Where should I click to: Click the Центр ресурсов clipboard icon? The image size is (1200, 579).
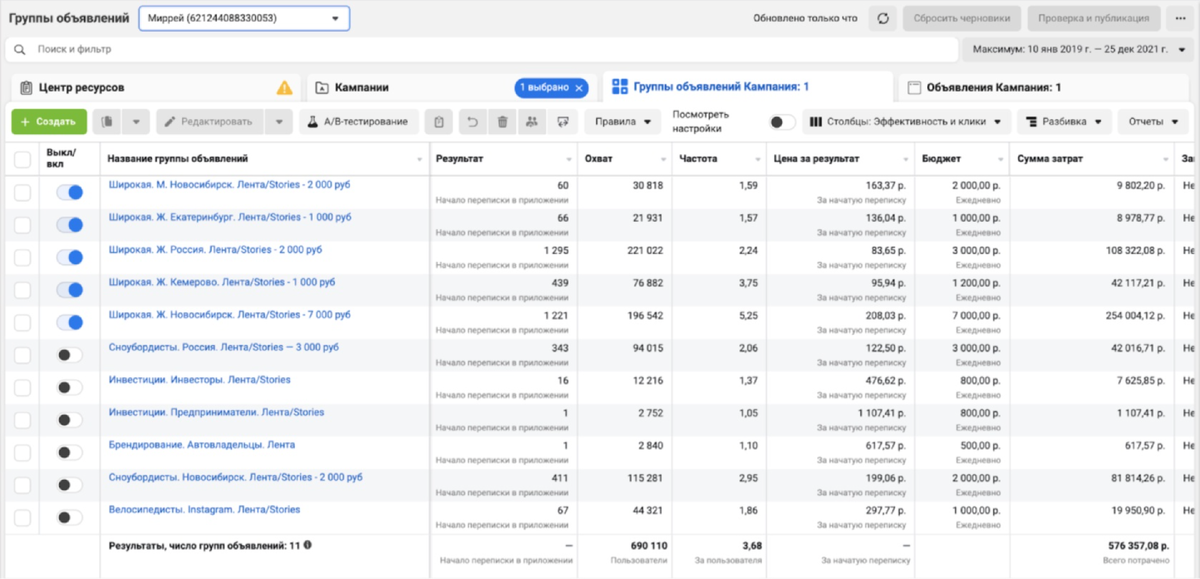[x=26, y=88]
